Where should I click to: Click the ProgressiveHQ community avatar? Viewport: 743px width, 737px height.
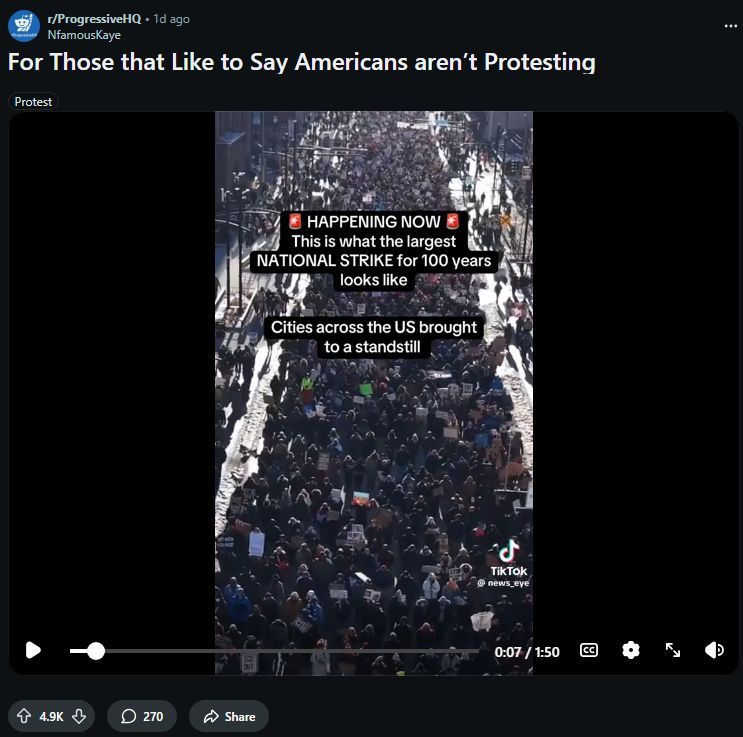click(24, 26)
